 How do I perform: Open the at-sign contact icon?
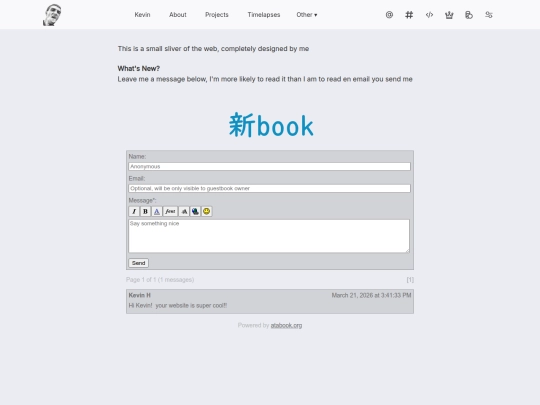[x=389, y=15]
